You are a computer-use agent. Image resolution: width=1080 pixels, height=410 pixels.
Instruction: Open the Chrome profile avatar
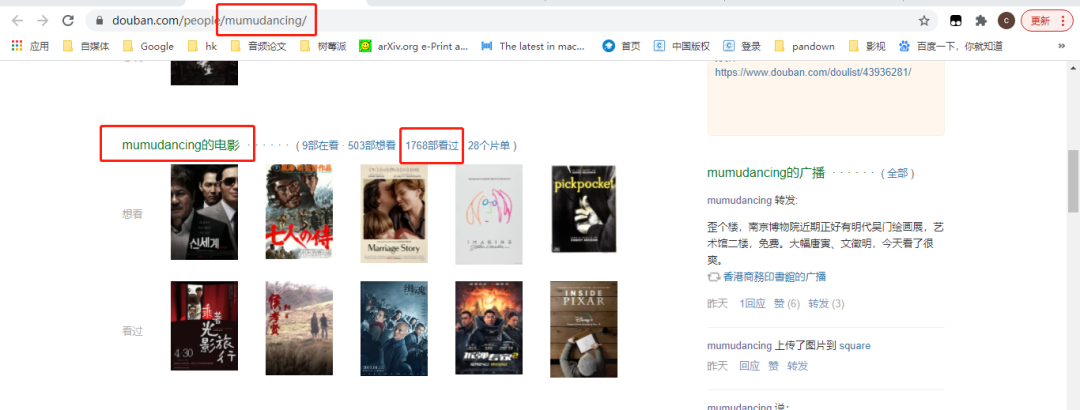pos(1006,21)
